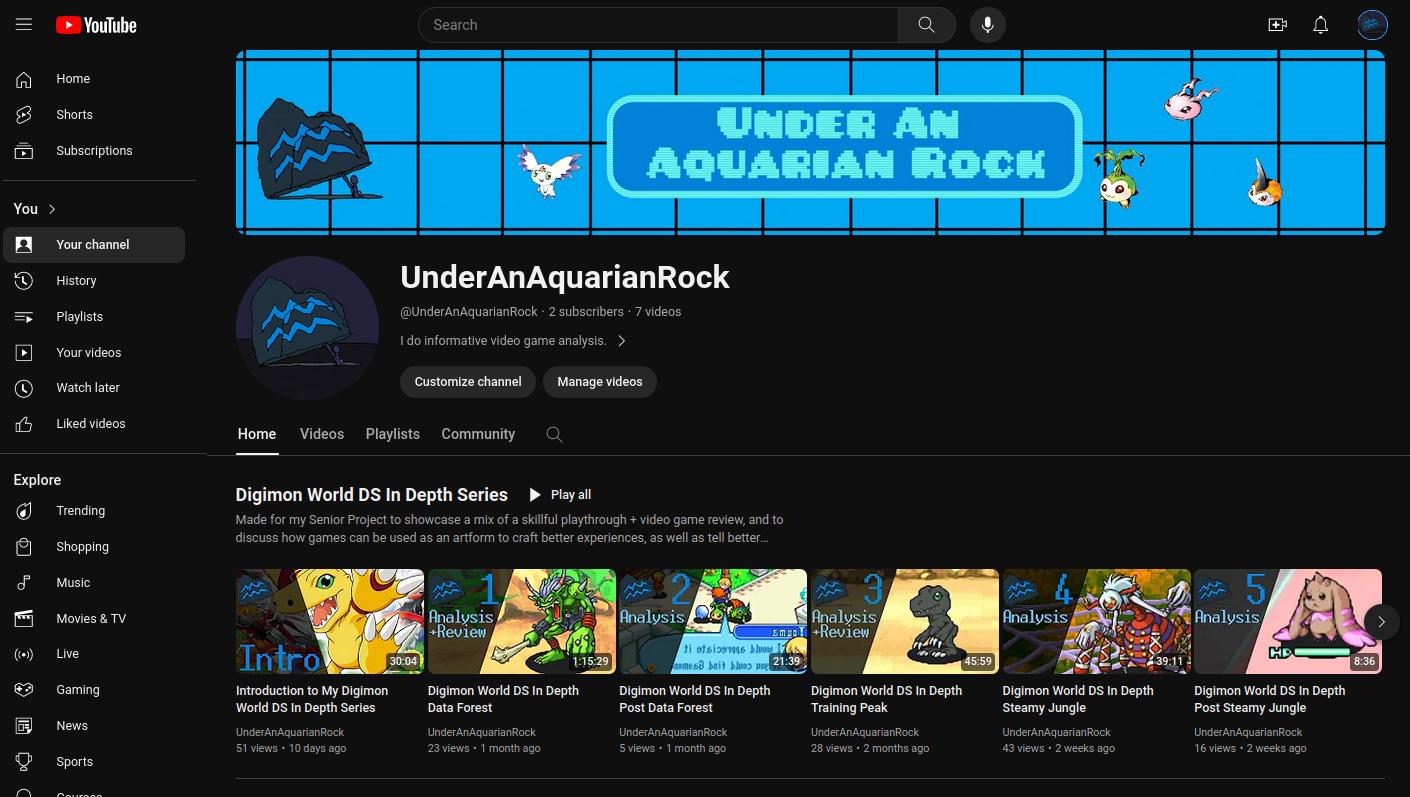The height and width of the screenshot is (797, 1410).
Task: Click the Sports trophy icon
Action: click(24, 762)
